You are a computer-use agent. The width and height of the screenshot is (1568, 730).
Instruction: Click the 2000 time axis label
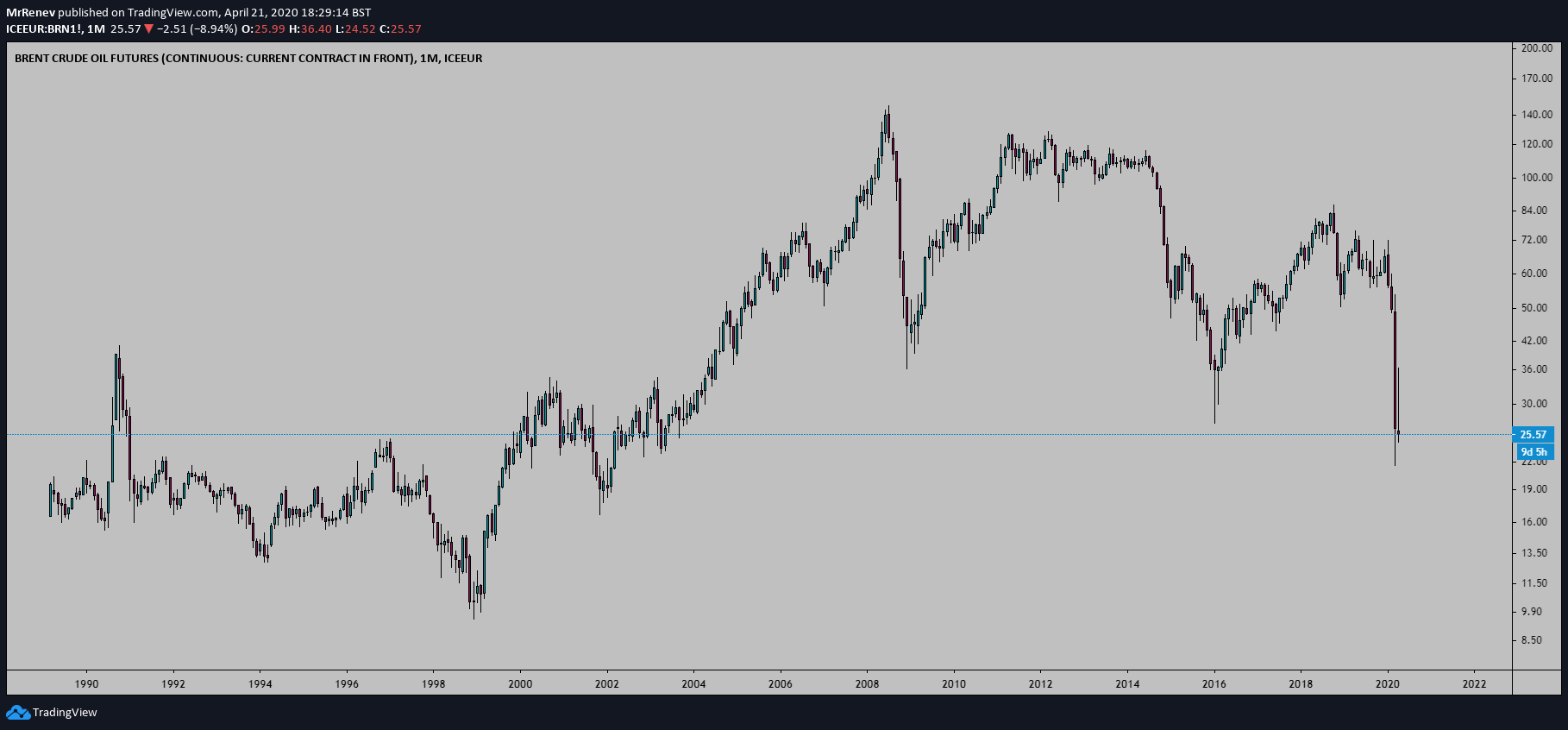(x=520, y=684)
